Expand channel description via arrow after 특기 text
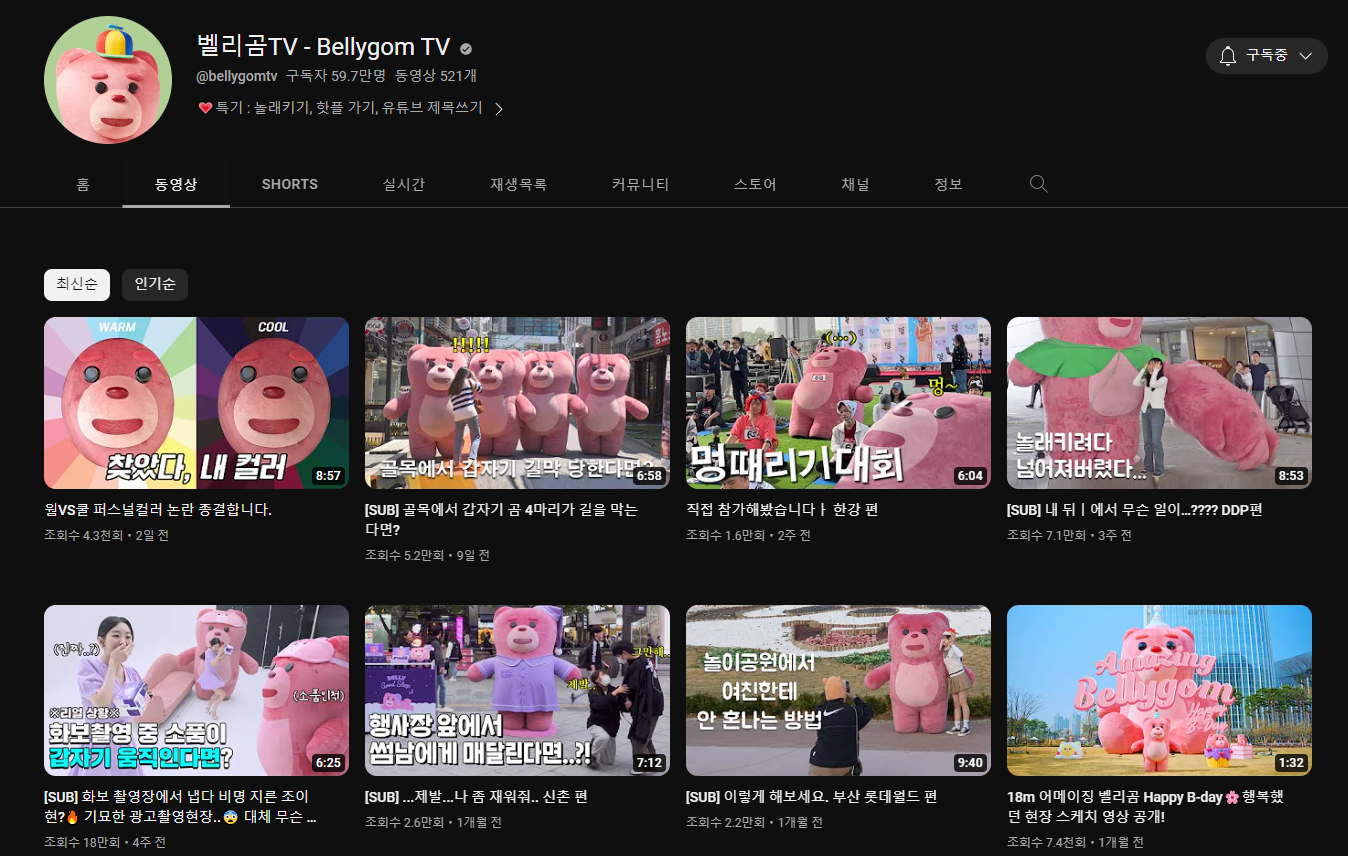 pyautogui.click(x=498, y=108)
